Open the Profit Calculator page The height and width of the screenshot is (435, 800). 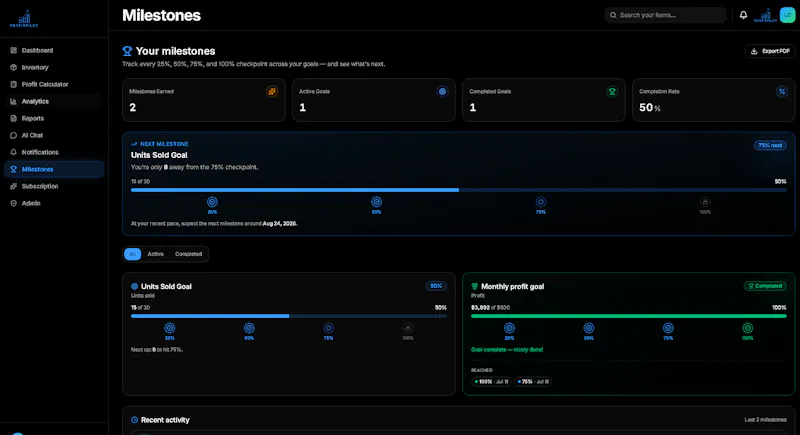pyautogui.click(x=54, y=84)
